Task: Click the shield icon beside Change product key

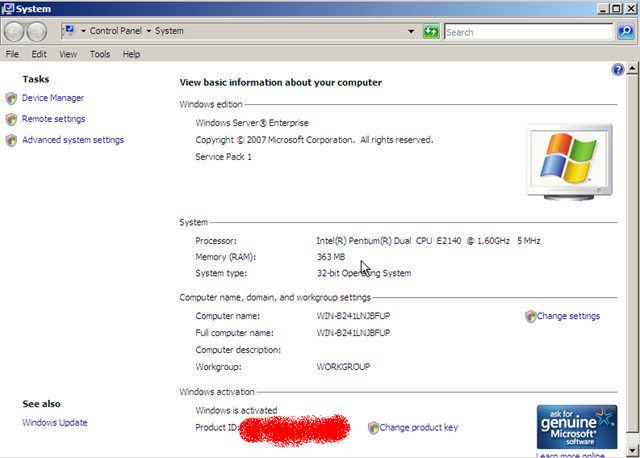Action: (x=373, y=428)
